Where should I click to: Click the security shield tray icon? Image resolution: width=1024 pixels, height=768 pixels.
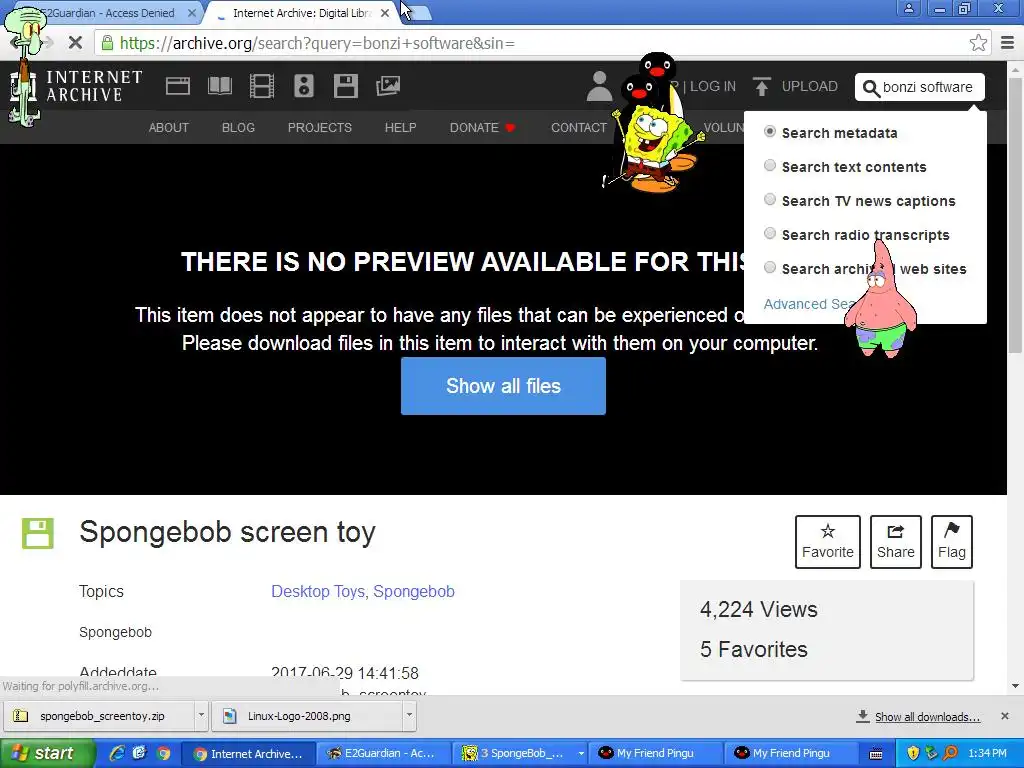pos(913,753)
